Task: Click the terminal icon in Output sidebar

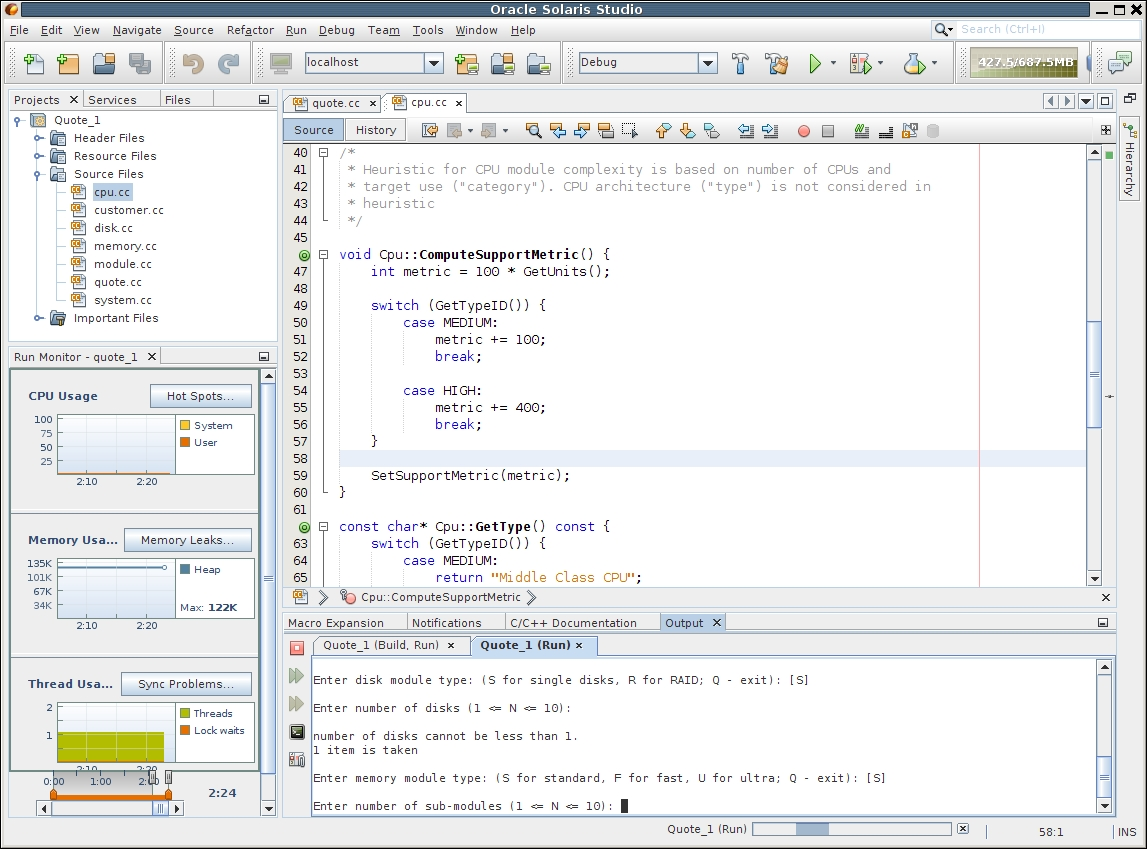Action: (x=297, y=732)
